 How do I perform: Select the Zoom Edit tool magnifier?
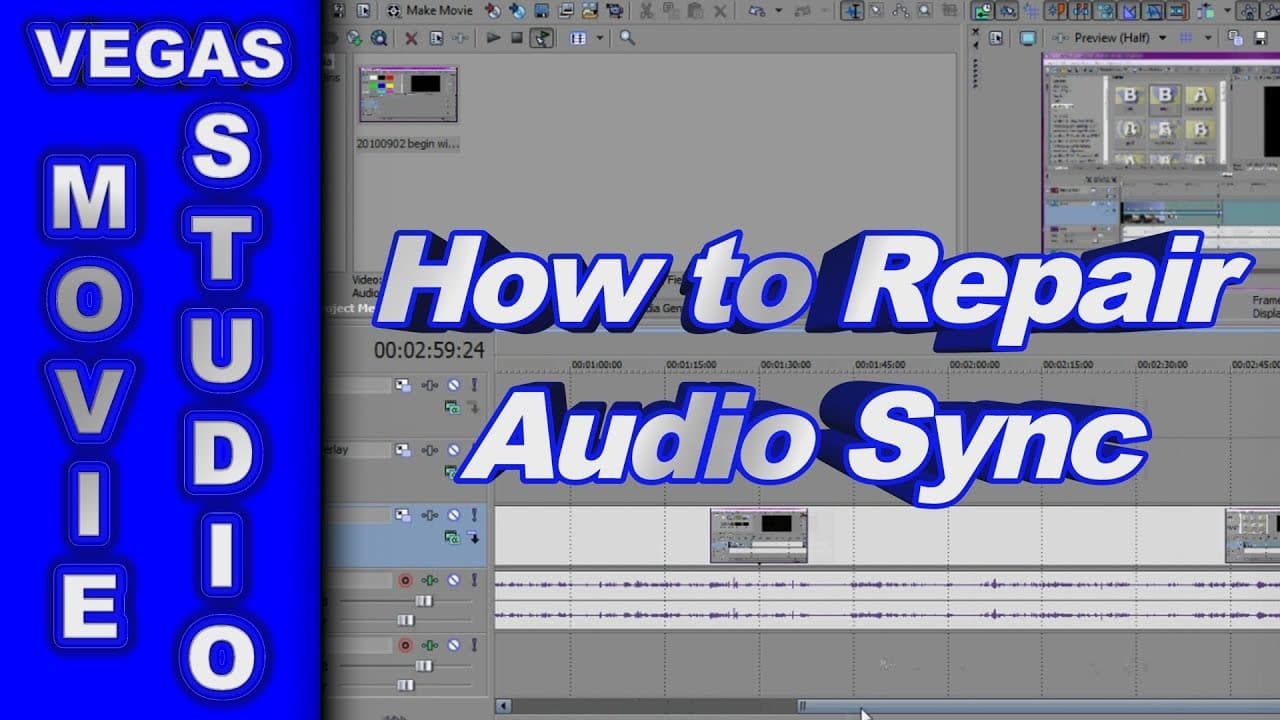coord(926,11)
